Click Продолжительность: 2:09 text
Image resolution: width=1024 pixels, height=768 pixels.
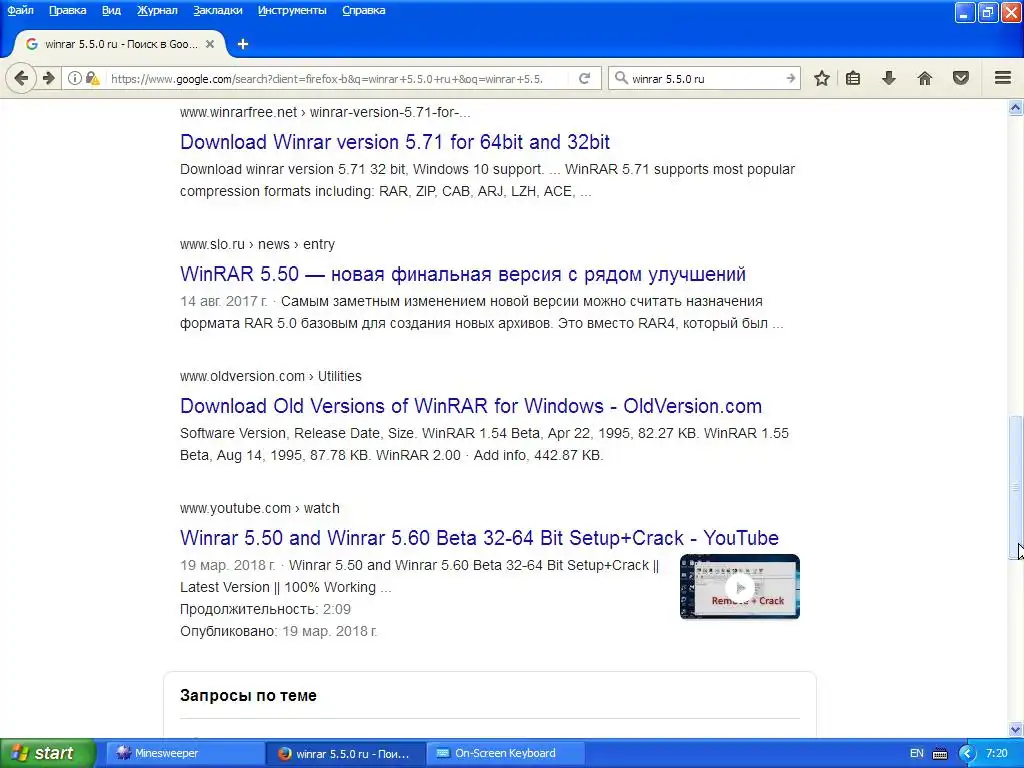click(265, 609)
